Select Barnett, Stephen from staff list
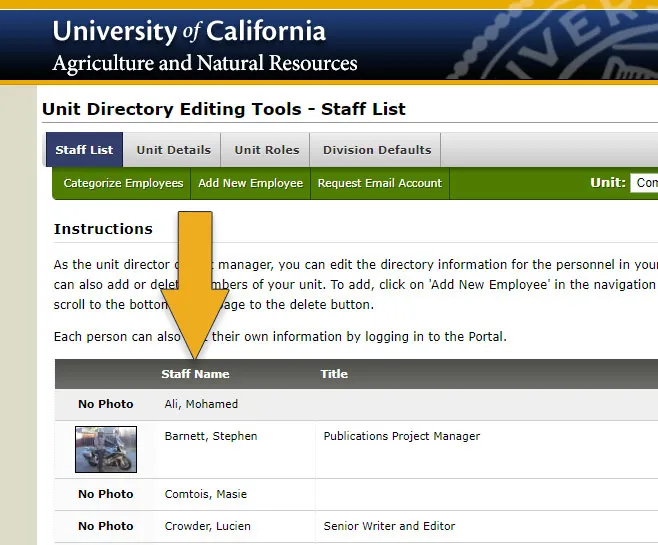 coord(210,436)
